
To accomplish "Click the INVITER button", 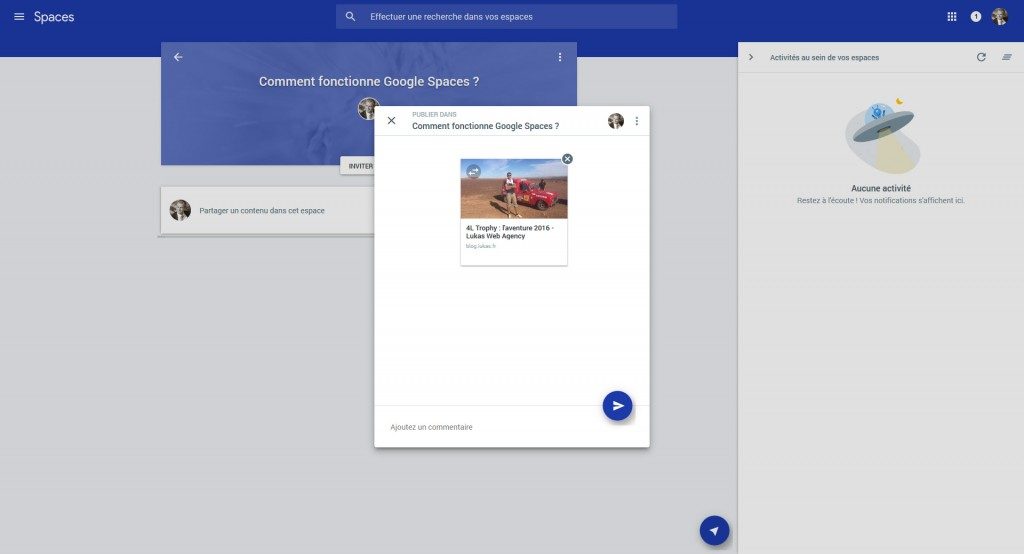I will coord(359,166).
